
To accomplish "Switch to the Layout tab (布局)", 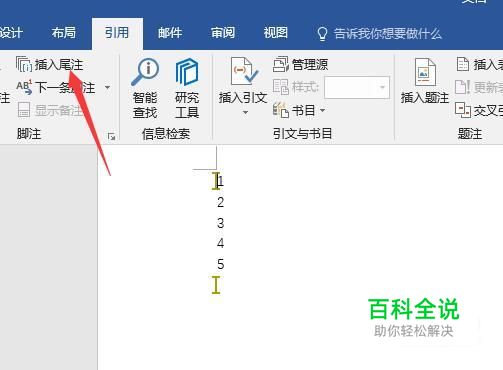I will 64,33.
